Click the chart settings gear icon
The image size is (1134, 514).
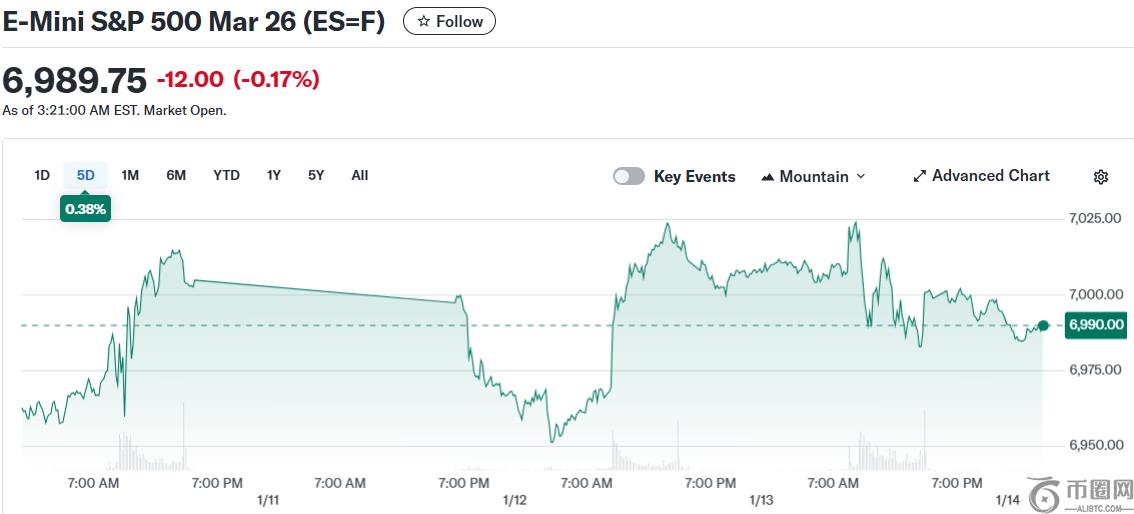(1100, 177)
